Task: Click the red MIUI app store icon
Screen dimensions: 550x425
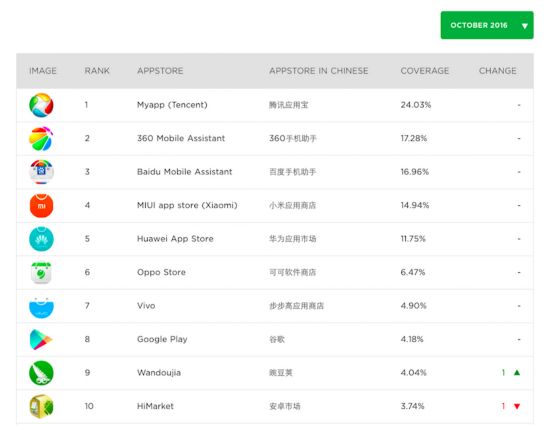Action: 41,205
